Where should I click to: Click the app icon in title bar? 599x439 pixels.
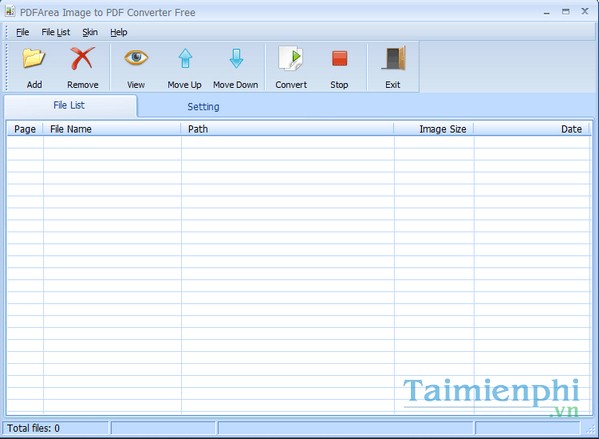10,11
